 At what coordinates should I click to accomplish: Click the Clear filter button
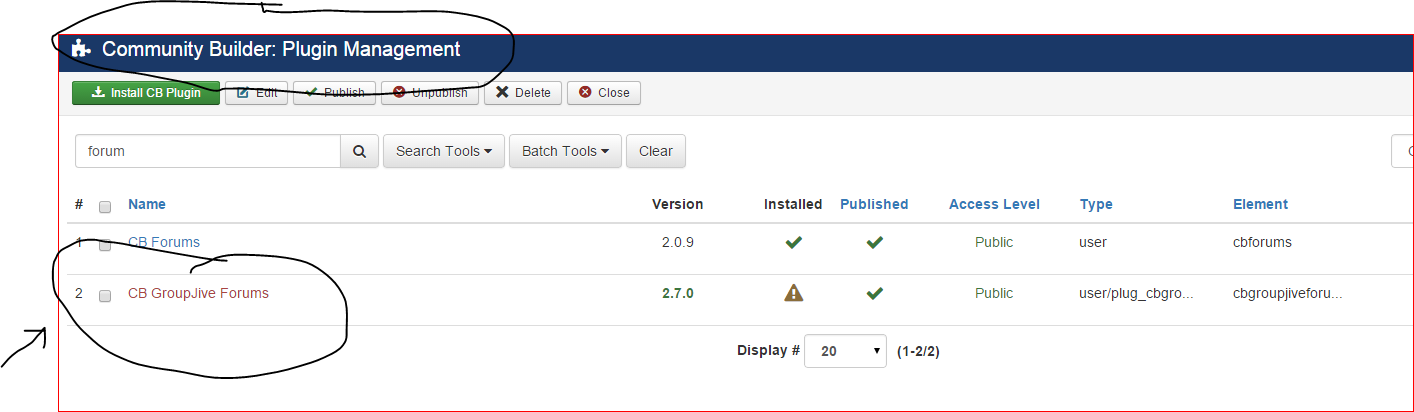point(656,151)
